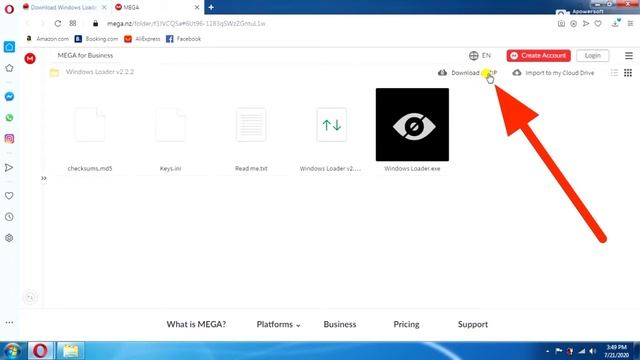
Task: Open Opera downloads icon in toolbar
Action: 616,23
